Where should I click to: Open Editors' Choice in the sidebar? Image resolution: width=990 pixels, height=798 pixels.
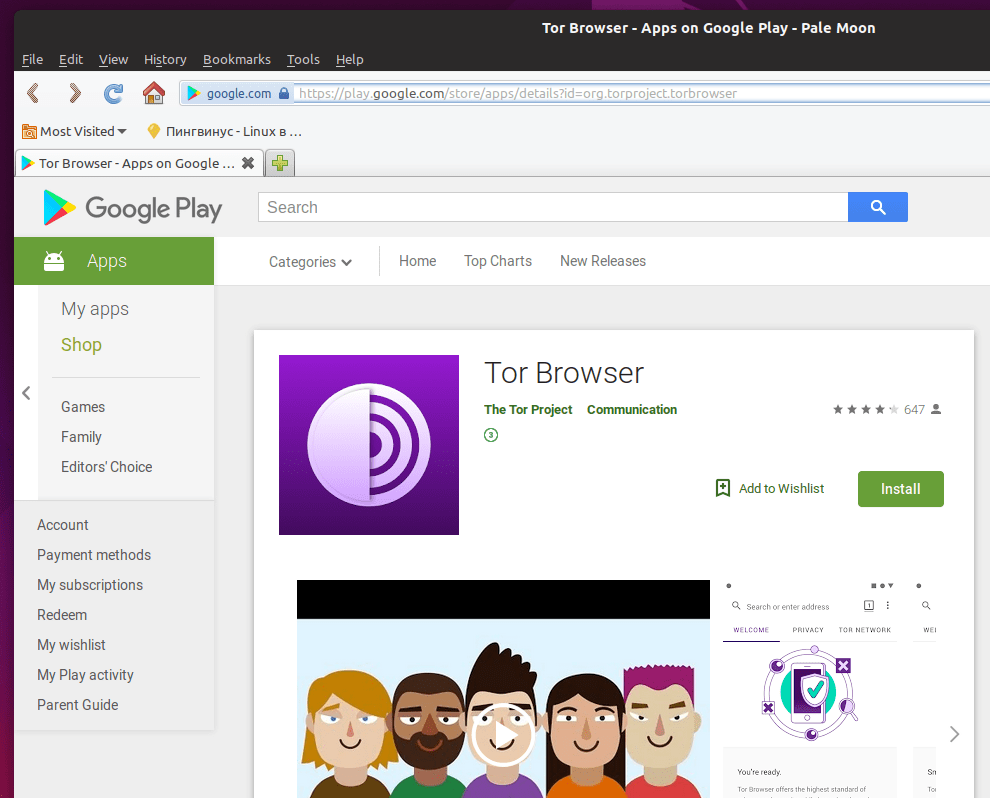(x=107, y=467)
